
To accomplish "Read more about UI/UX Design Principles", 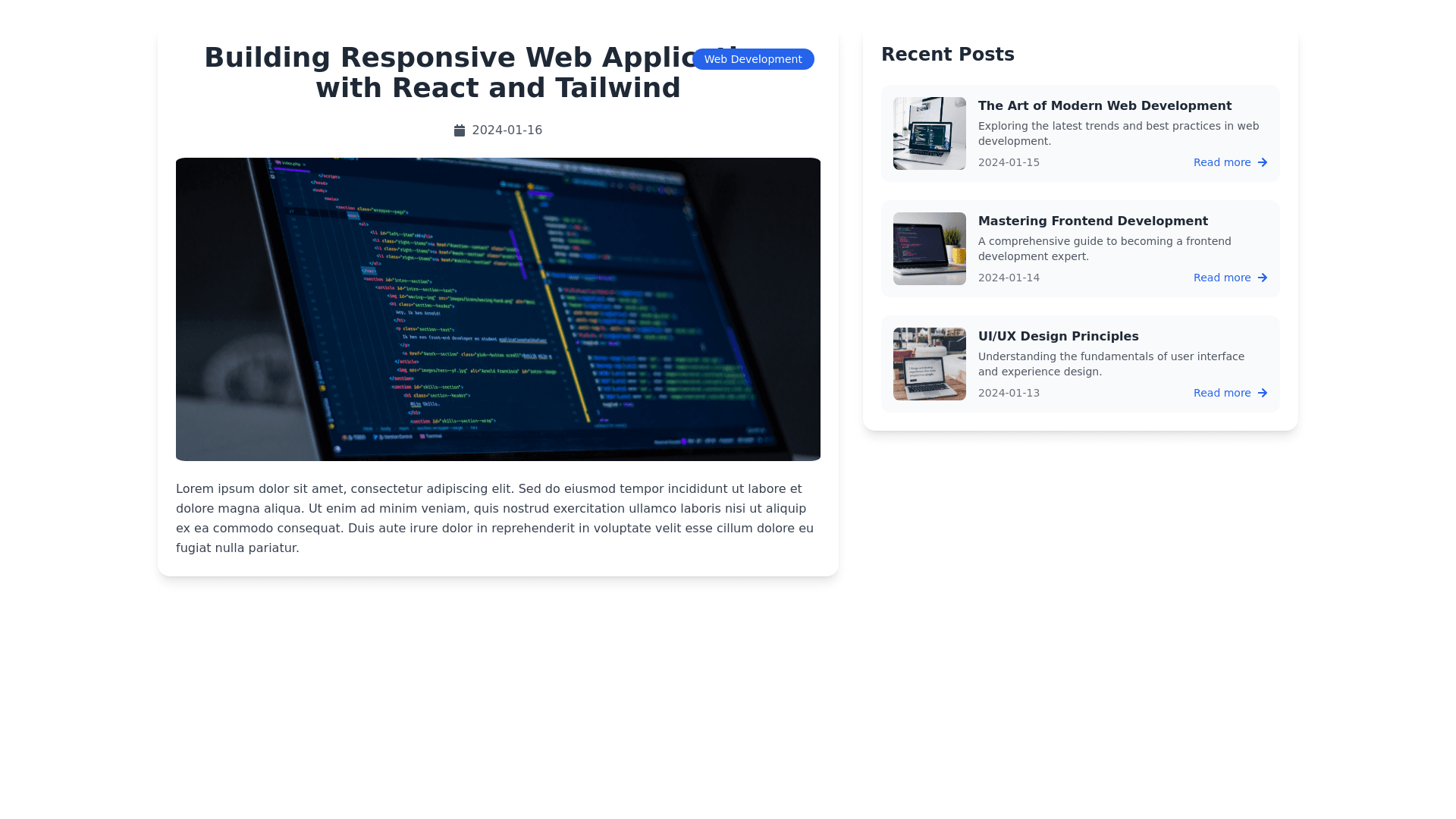I will coord(1222,393).
